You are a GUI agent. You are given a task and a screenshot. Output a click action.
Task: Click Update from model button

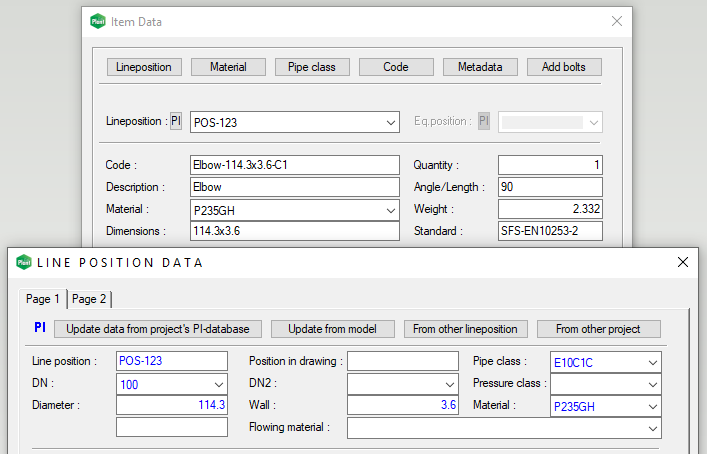click(331, 329)
